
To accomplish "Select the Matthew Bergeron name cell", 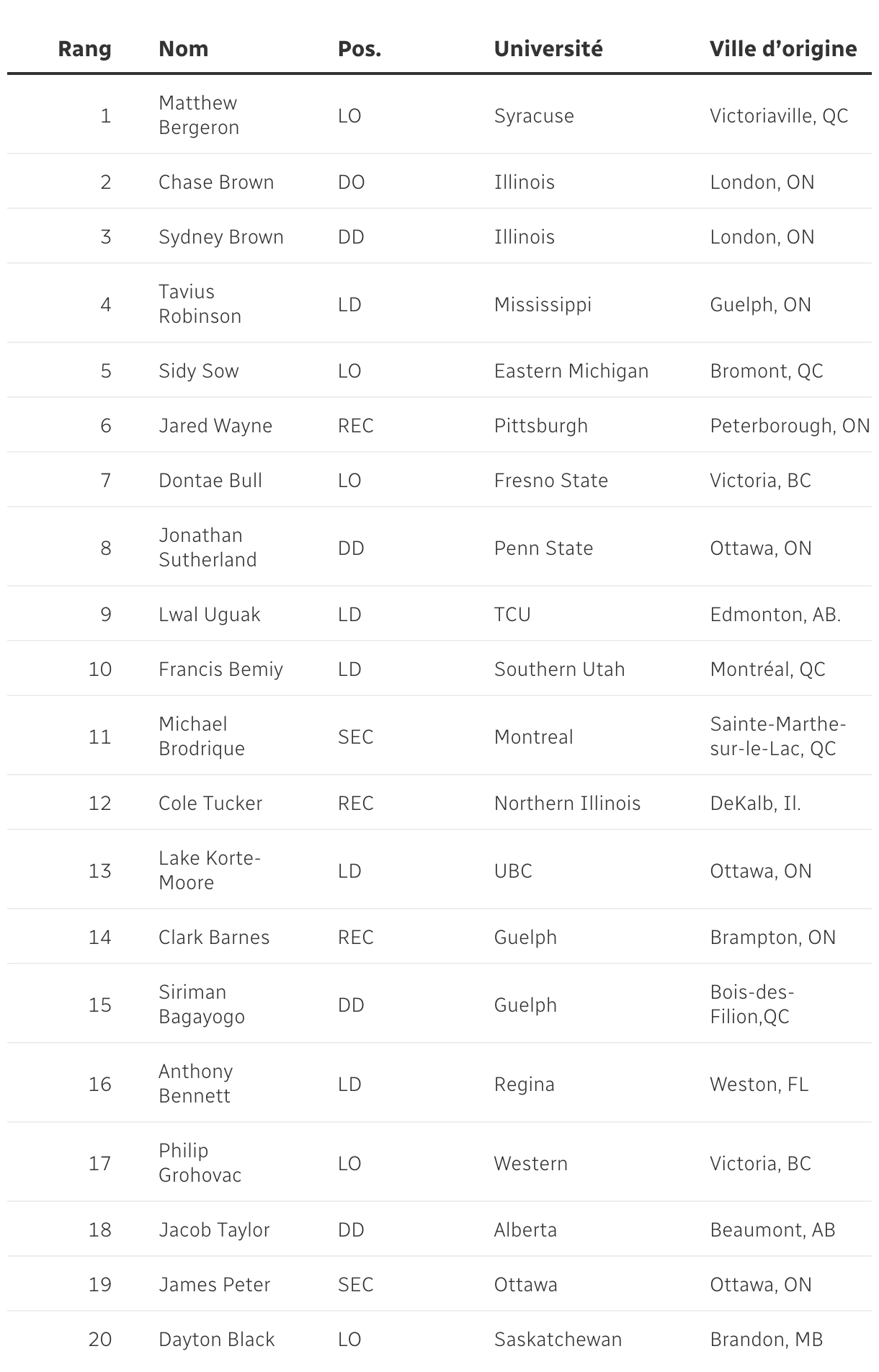I will coord(199,115).
